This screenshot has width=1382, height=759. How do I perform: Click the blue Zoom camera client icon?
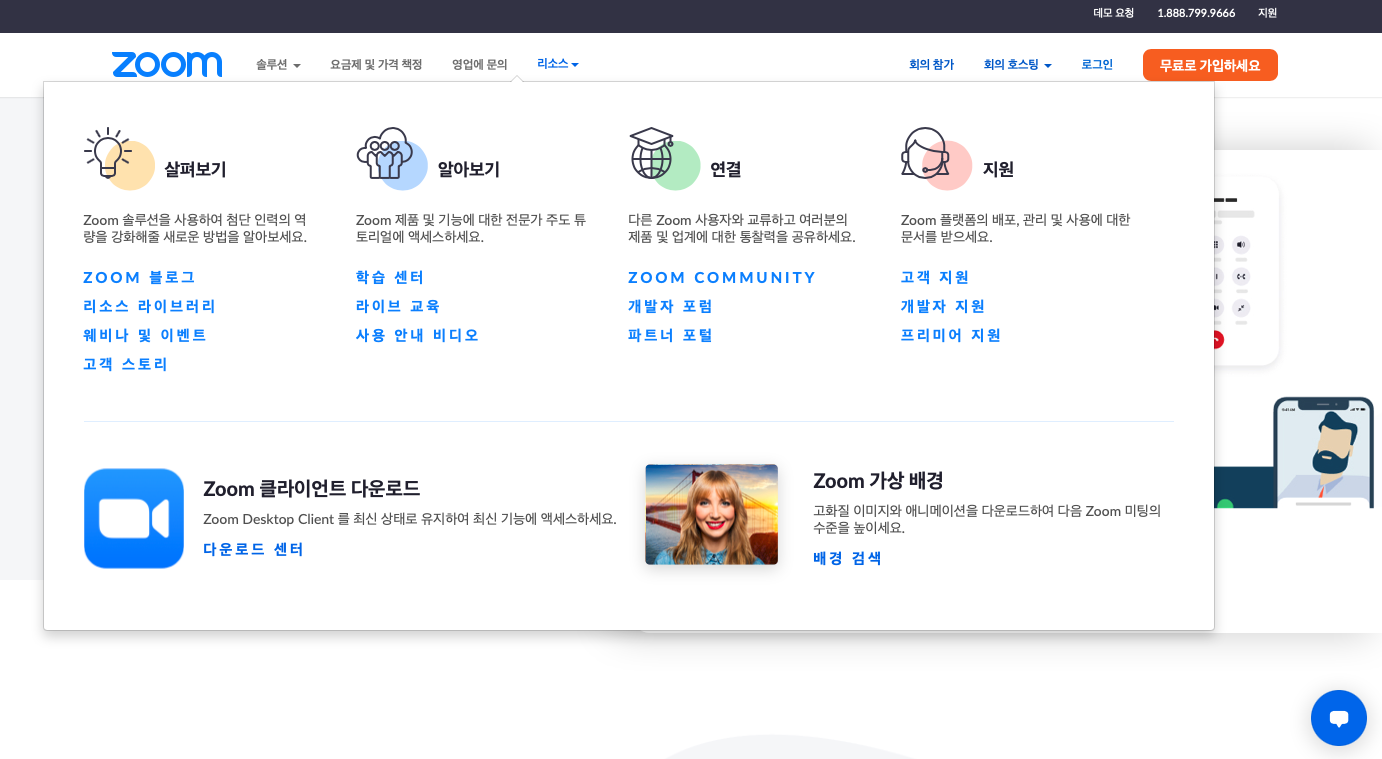point(134,518)
